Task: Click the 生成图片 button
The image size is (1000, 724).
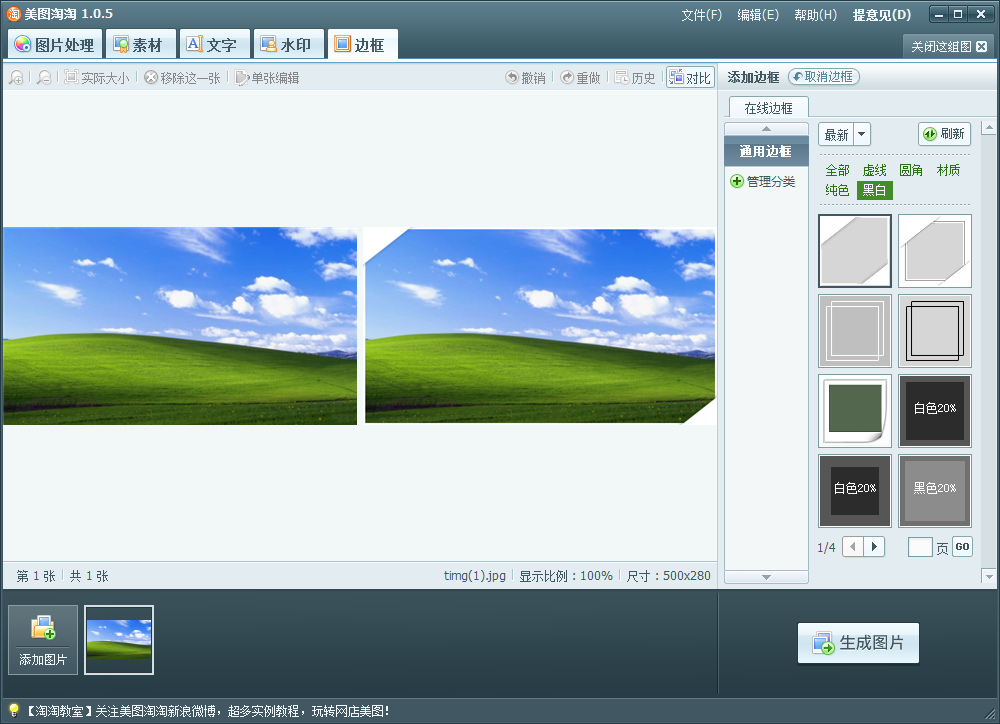Action: (x=858, y=643)
